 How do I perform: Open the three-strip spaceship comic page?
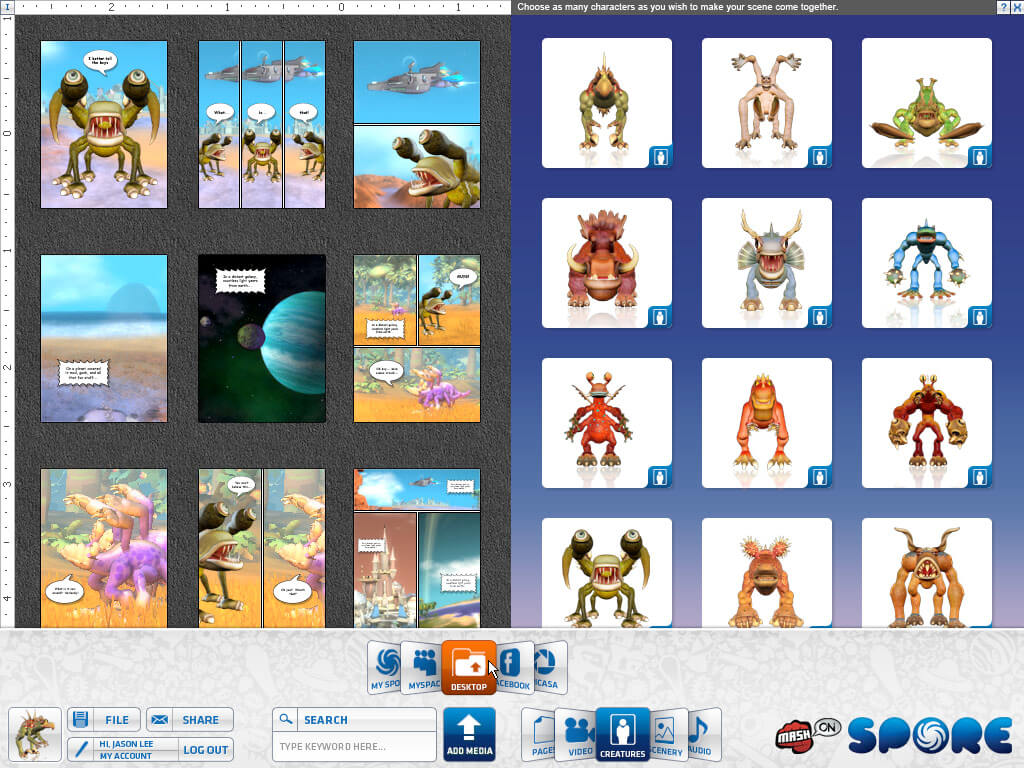pyautogui.click(x=262, y=125)
